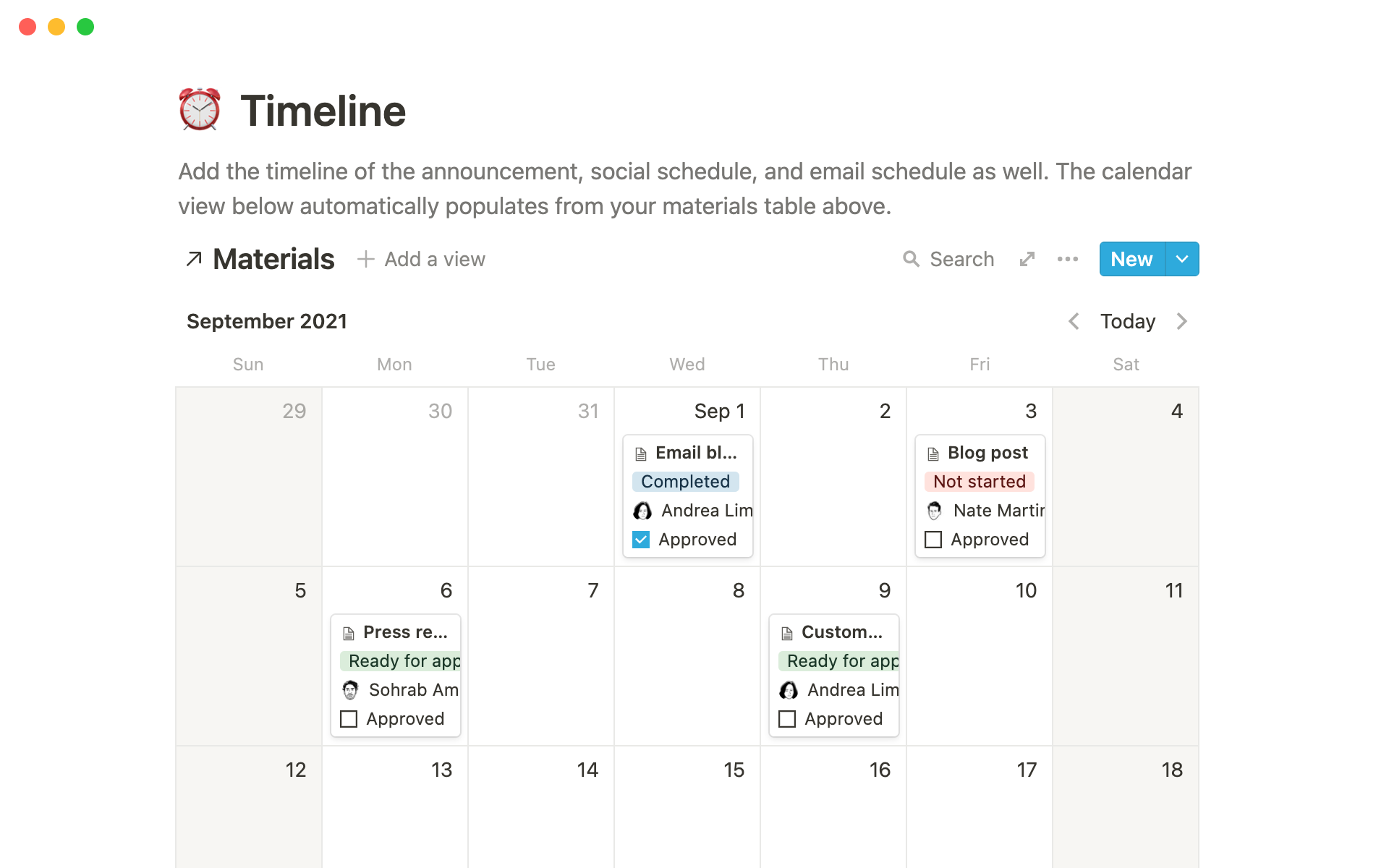Viewport: 1389px width, 868px height.
Task: Click Andrea Lim's avatar on Email card
Action: (x=642, y=511)
